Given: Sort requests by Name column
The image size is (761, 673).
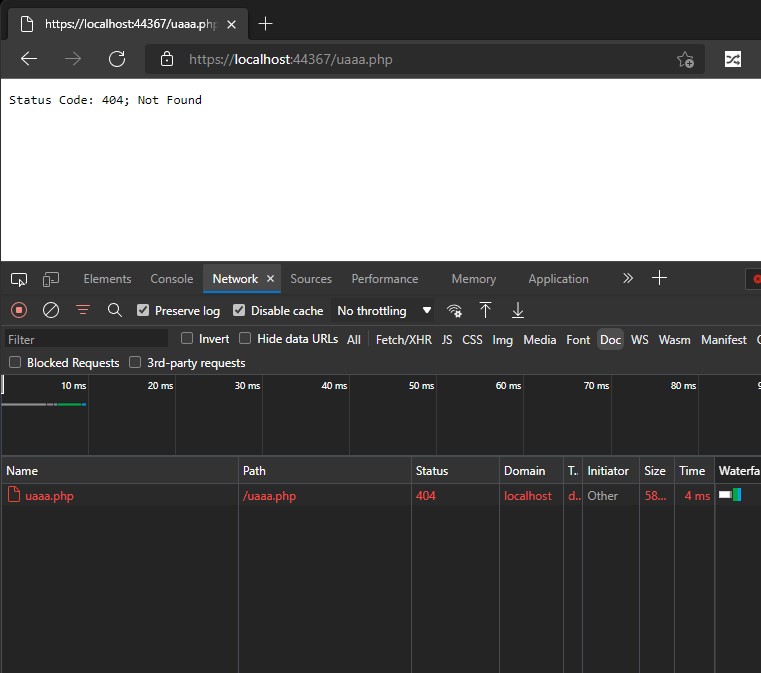Looking at the screenshot, I should point(119,471).
